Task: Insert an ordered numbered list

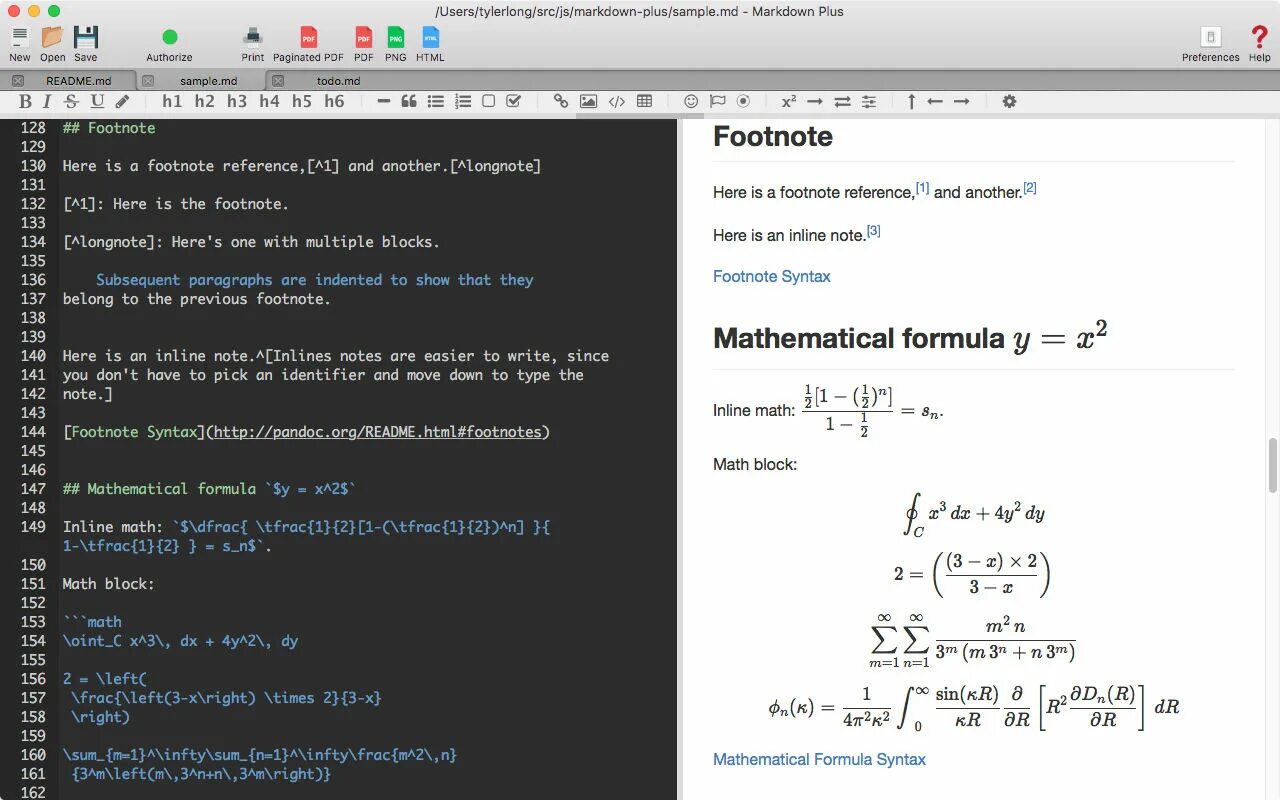Action: click(x=462, y=101)
